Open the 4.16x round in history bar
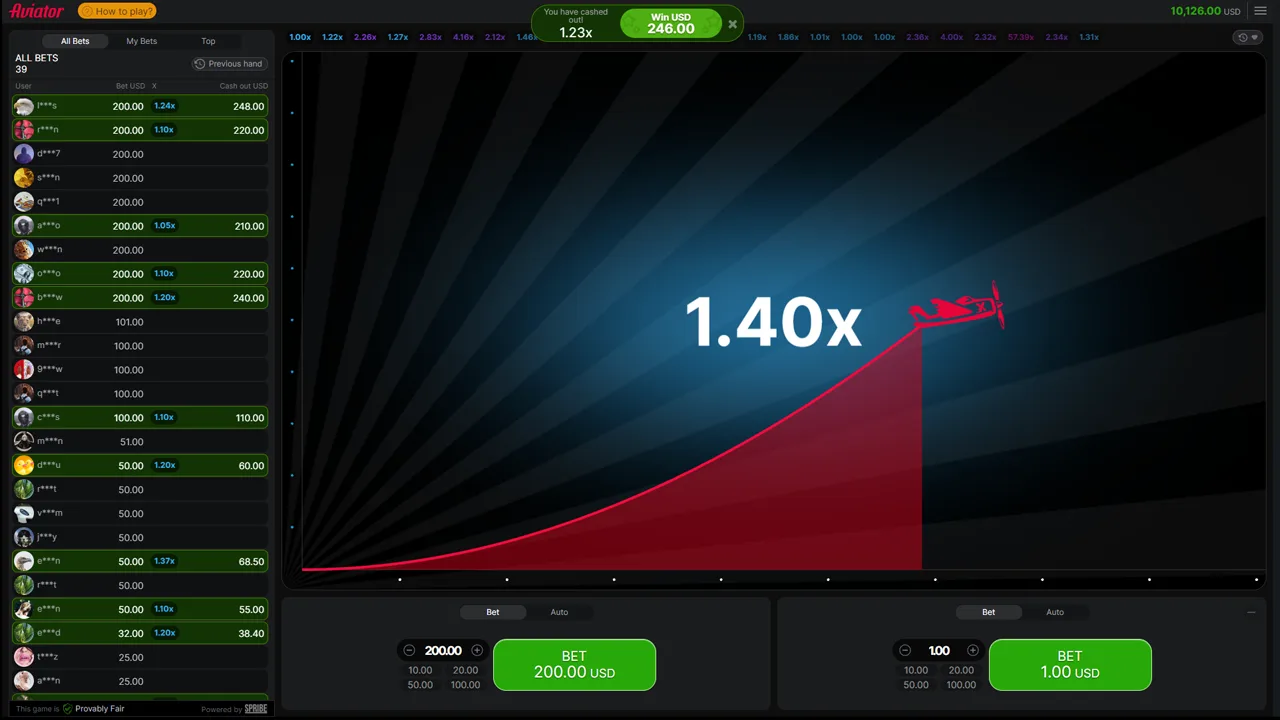1280x720 pixels. [x=463, y=37]
